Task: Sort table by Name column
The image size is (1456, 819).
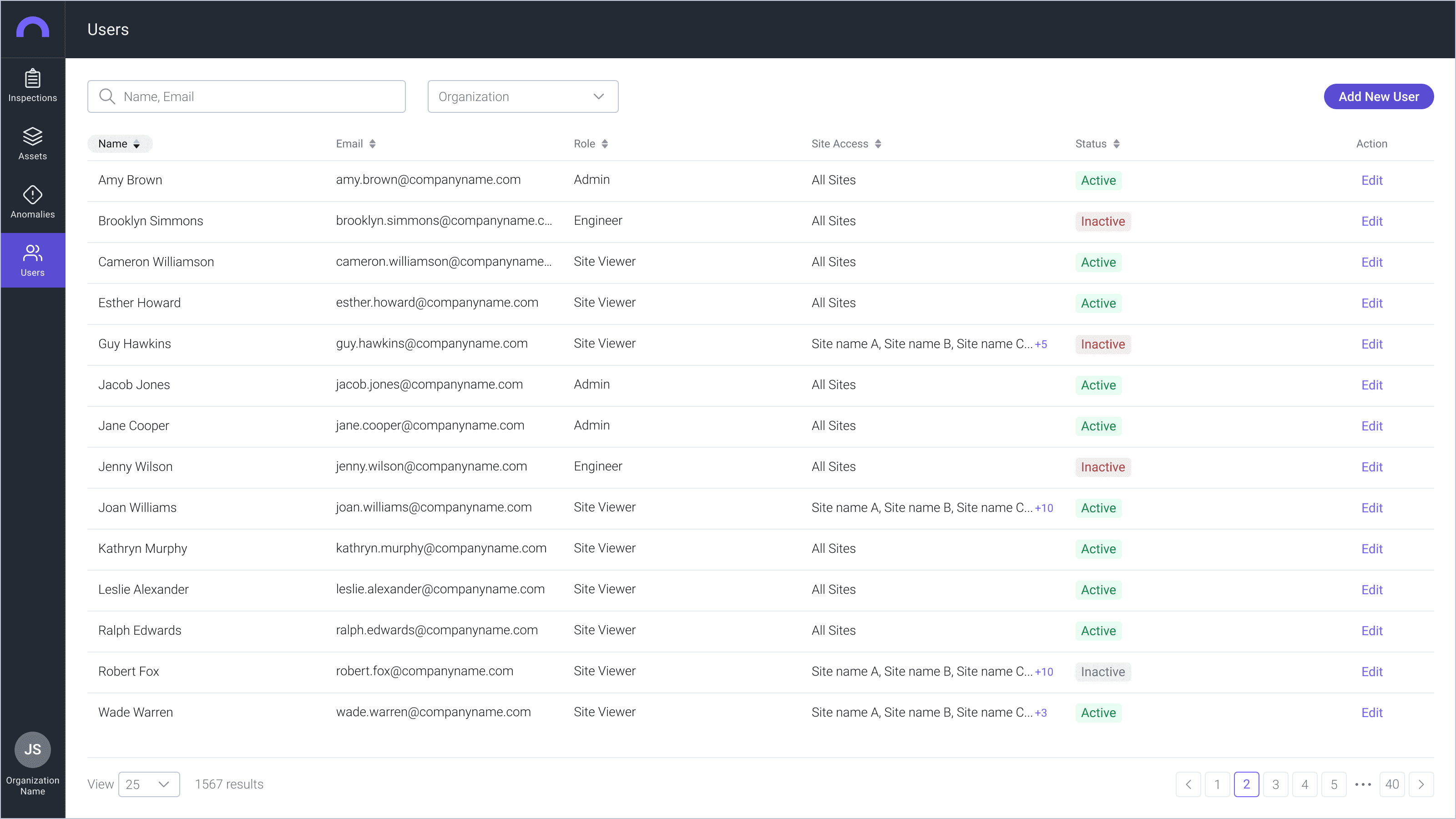Action: pos(119,144)
